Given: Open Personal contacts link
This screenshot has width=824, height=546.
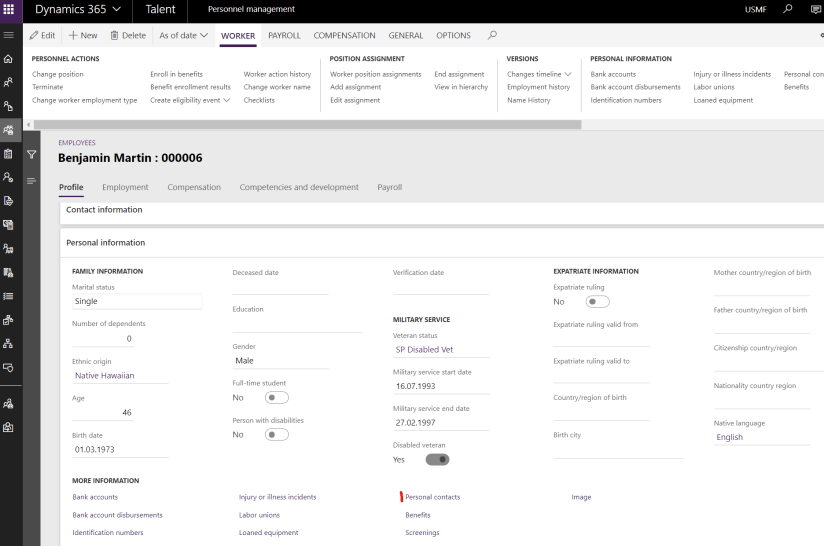Looking at the screenshot, I should [432, 497].
